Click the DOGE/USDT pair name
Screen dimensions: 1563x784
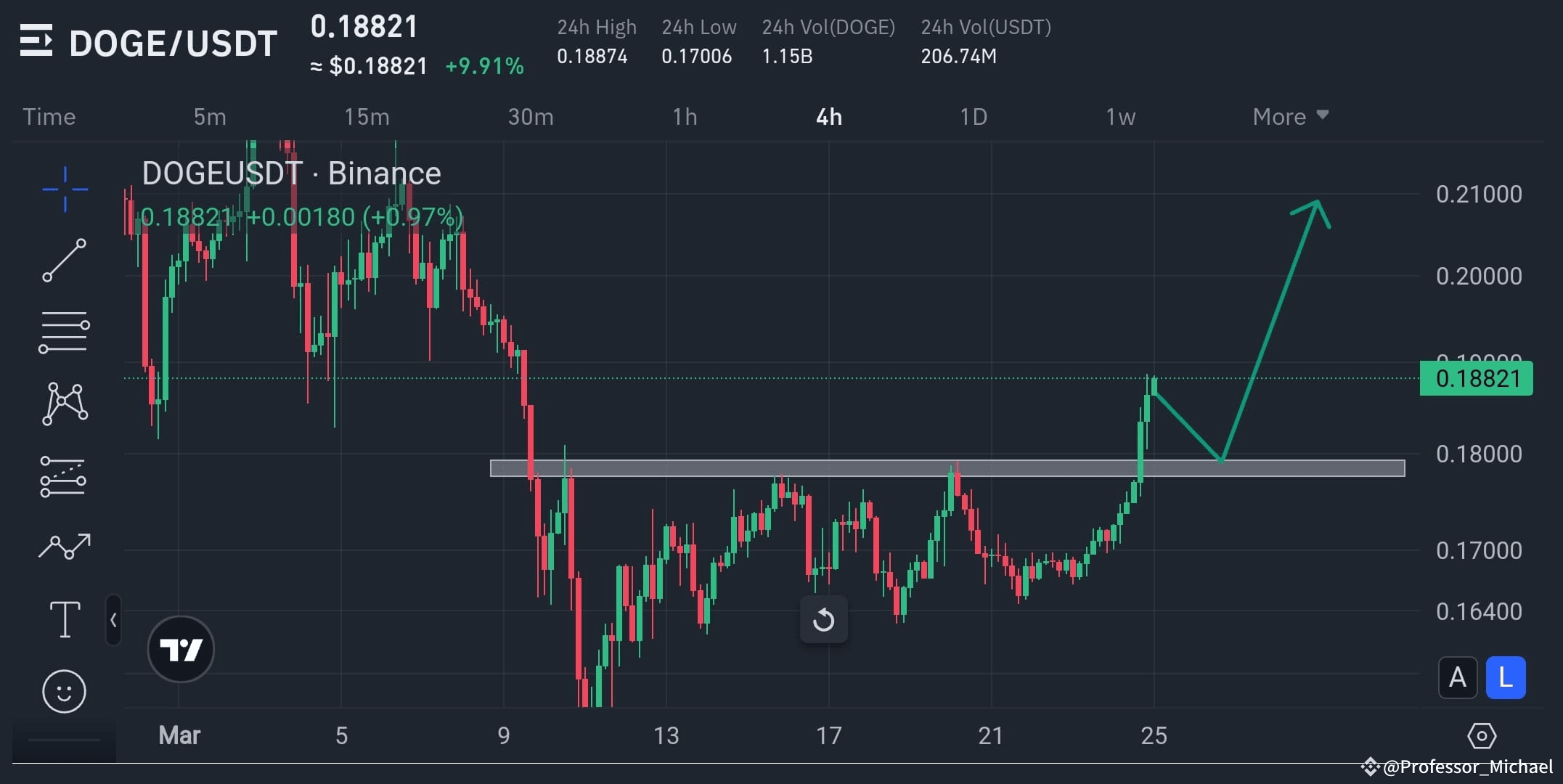(173, 42)
